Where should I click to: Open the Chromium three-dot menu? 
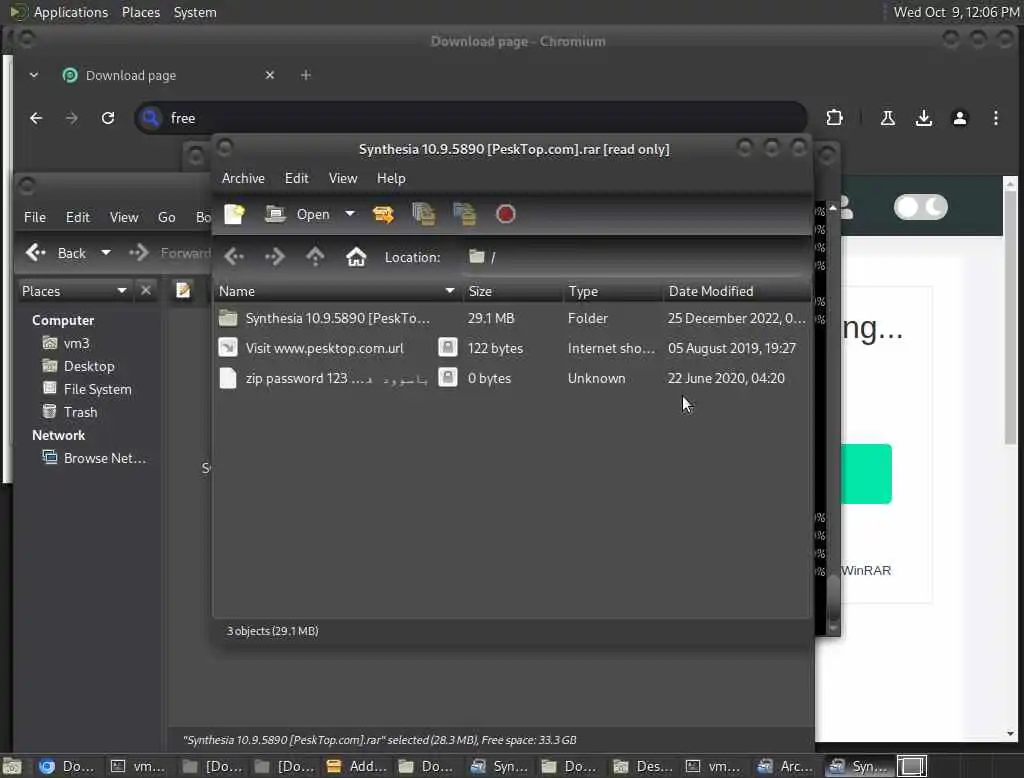(x=995, y=118)
